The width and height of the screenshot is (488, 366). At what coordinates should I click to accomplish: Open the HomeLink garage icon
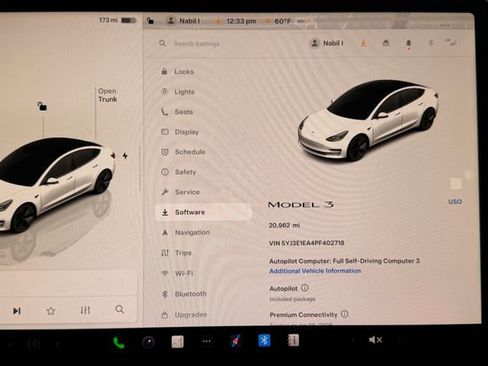point(386,43)
